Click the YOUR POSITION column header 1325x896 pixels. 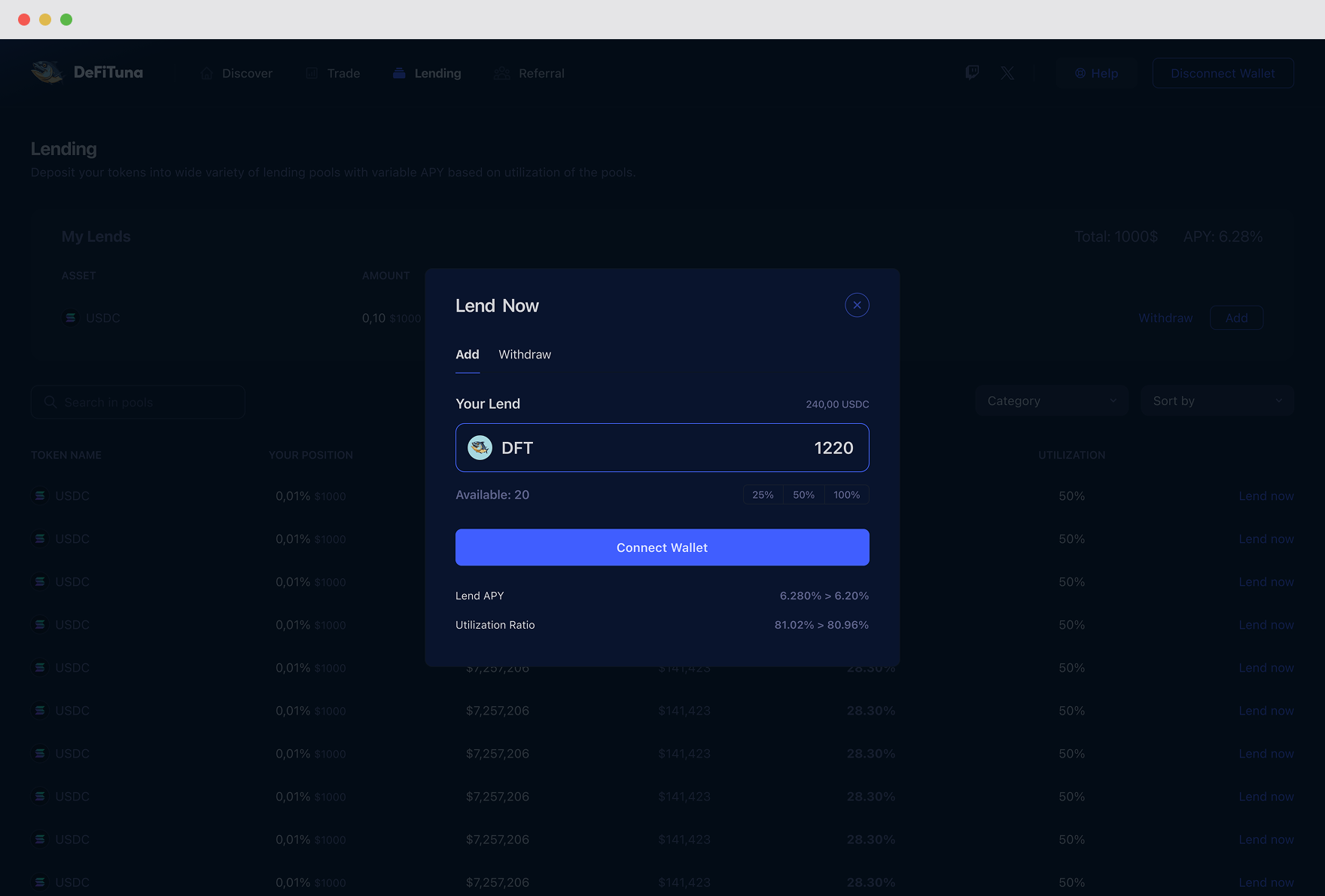pyautogui.click(x=311, y=455)
